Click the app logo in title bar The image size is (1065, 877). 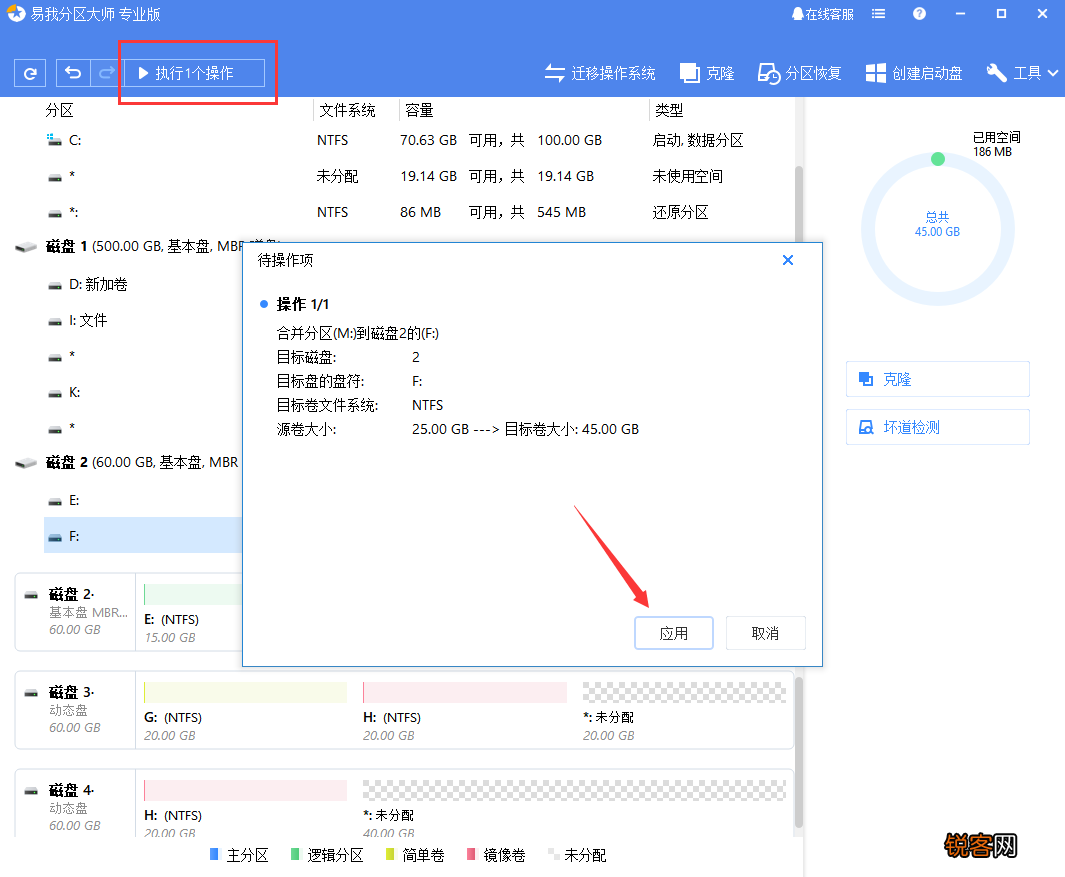[x=16, y=14]
